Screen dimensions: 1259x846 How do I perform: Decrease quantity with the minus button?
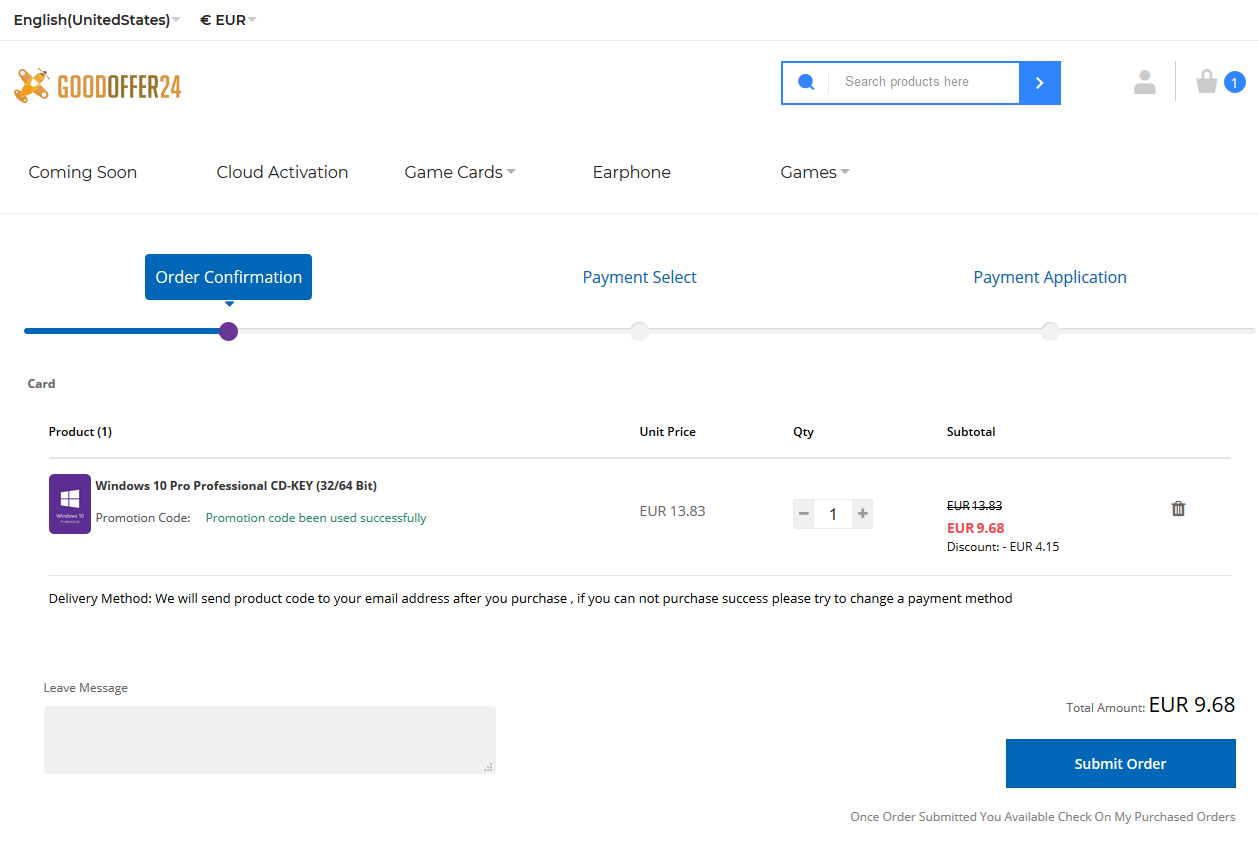pyautogui.click(x=803, y=514)
